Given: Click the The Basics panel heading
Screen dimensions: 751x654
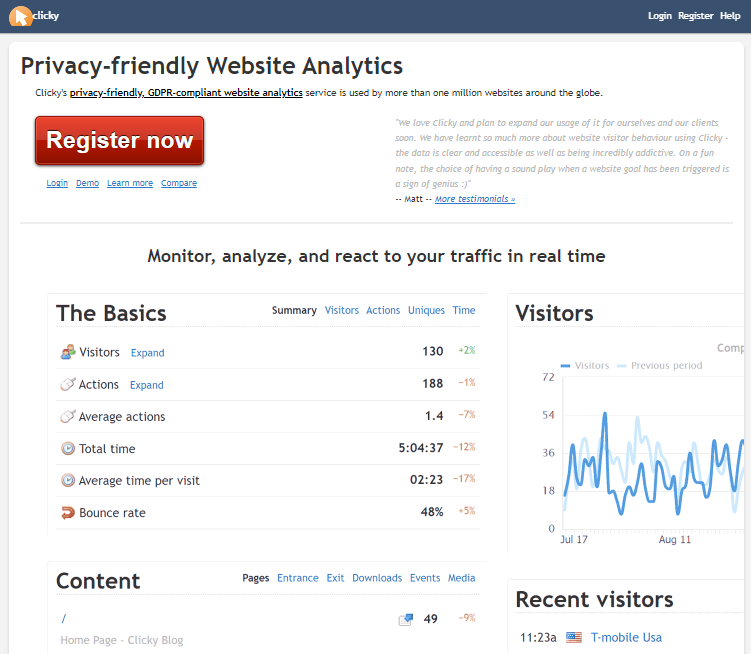Looking at the screenshot, I should click(111, 313).
